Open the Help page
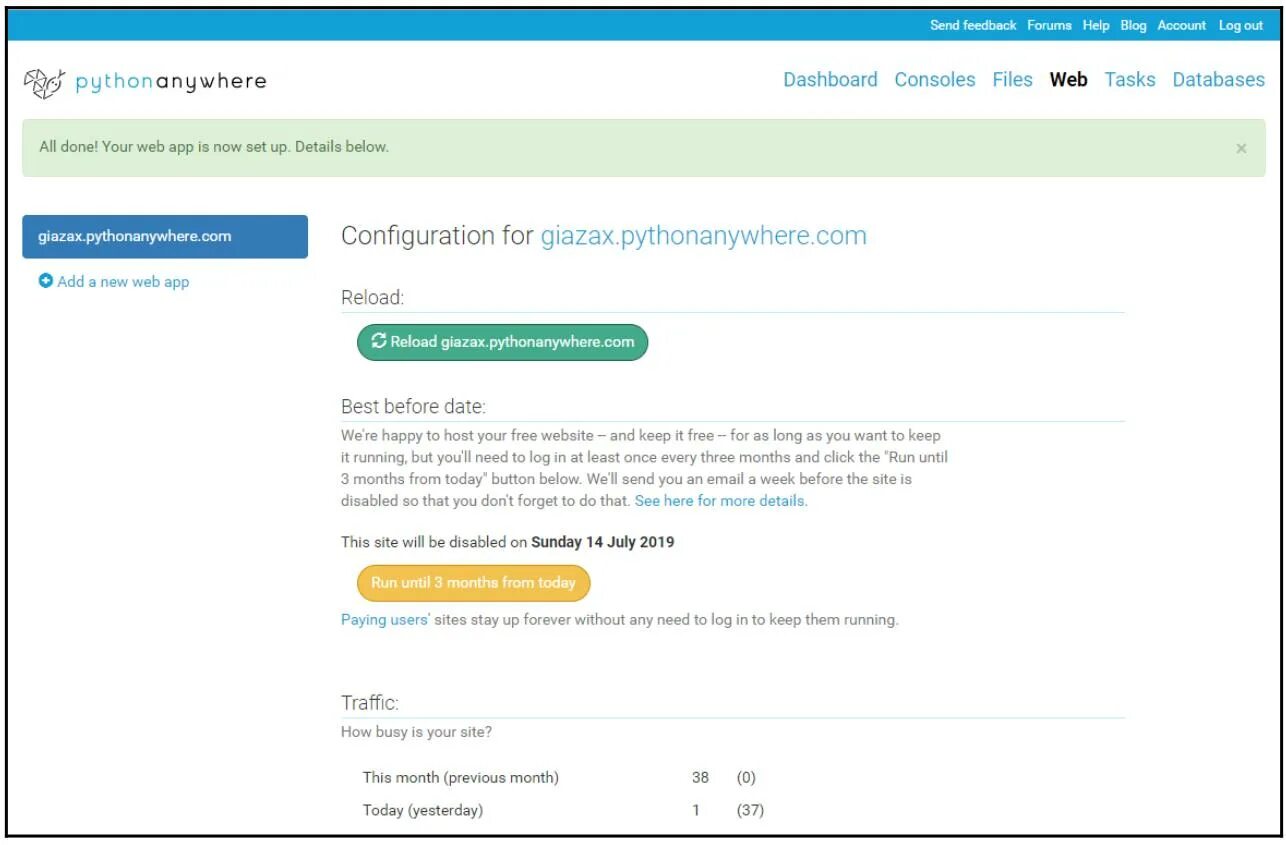This screenshot has width=1286, height=845. [x=1096, y=25]
